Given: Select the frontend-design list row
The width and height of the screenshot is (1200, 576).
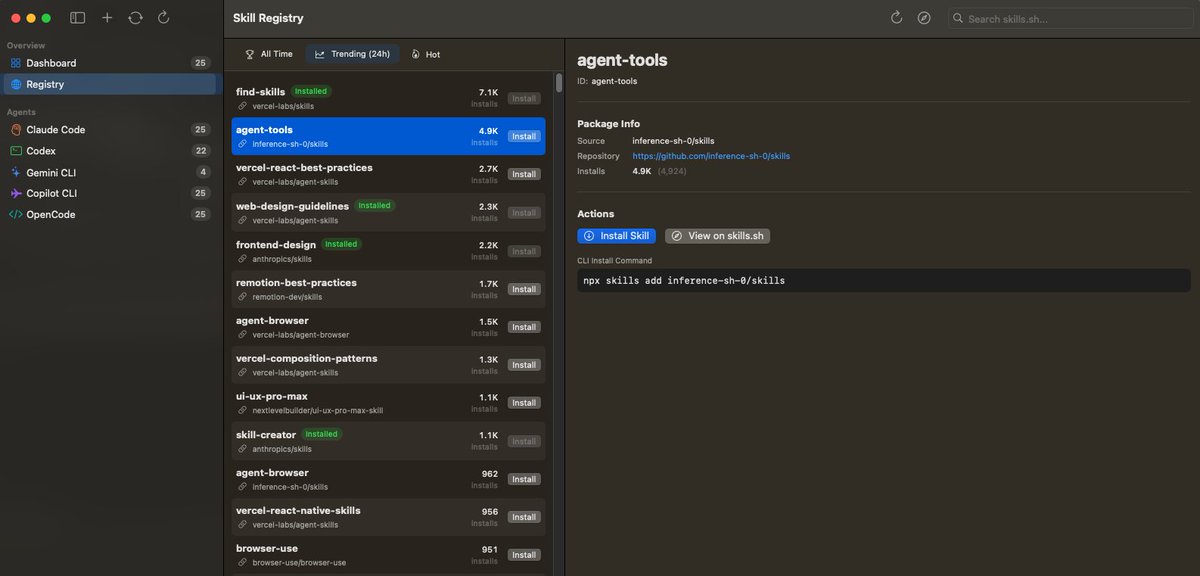Looking at the screenshot, I should (x=388, y=250).
